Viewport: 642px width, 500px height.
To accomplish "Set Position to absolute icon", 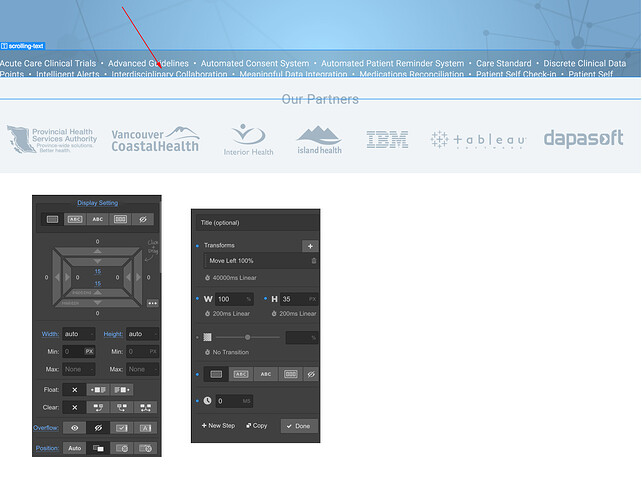I will (x=122, y=448).
